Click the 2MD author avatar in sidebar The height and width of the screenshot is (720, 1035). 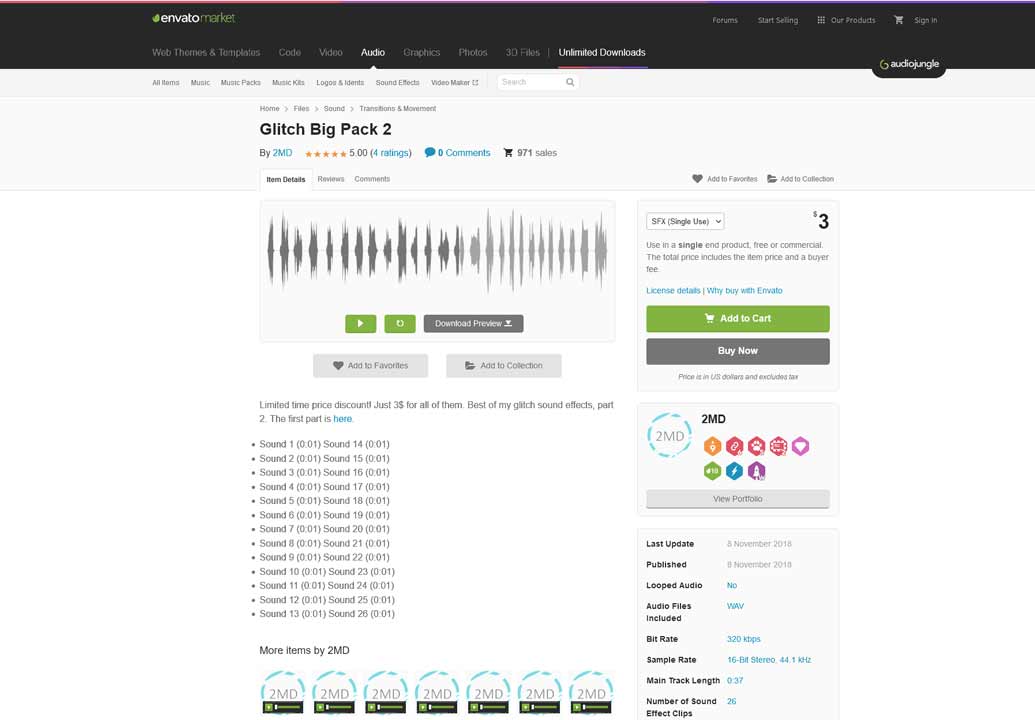(x=669, y=436)
